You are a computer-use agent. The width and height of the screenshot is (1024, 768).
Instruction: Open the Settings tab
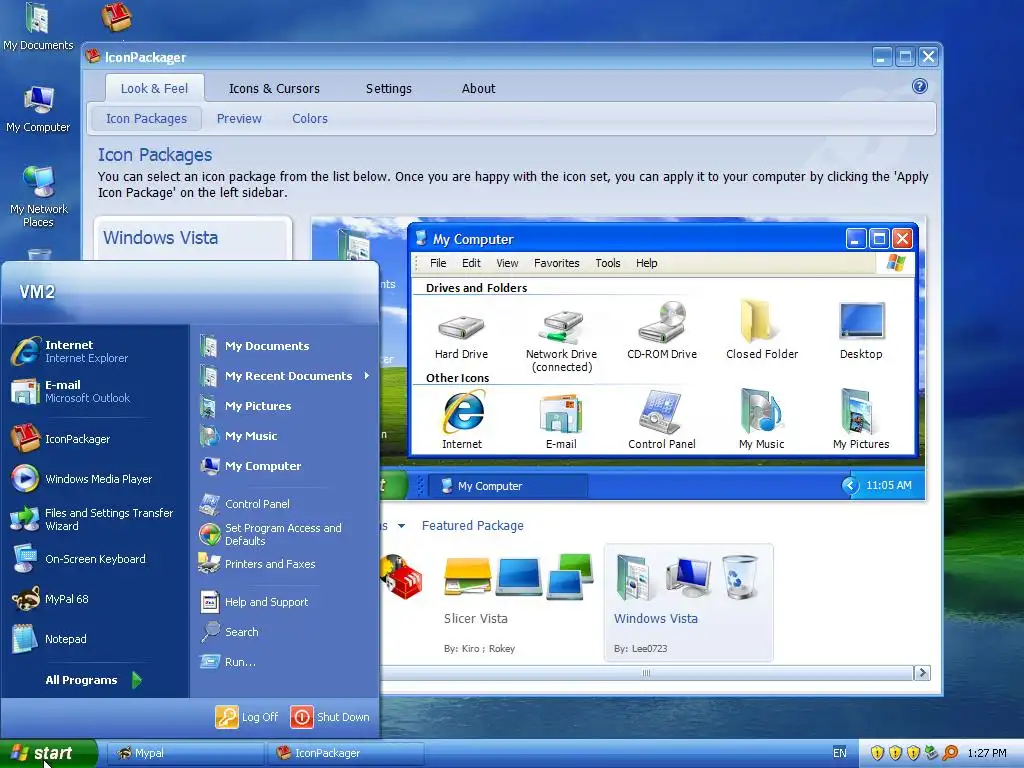[389, 88]
